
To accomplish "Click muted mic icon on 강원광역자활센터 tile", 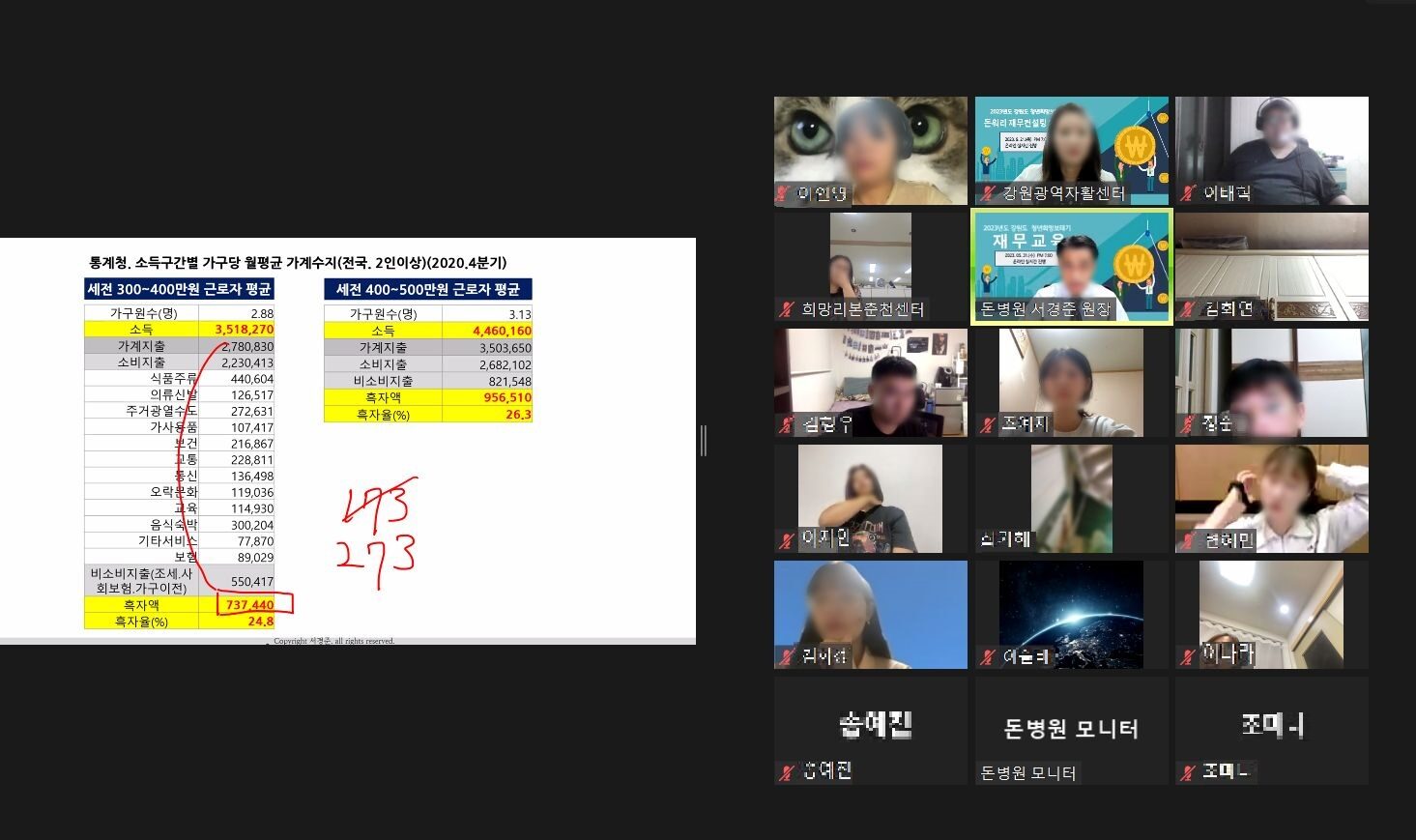I will coord(987,194).
